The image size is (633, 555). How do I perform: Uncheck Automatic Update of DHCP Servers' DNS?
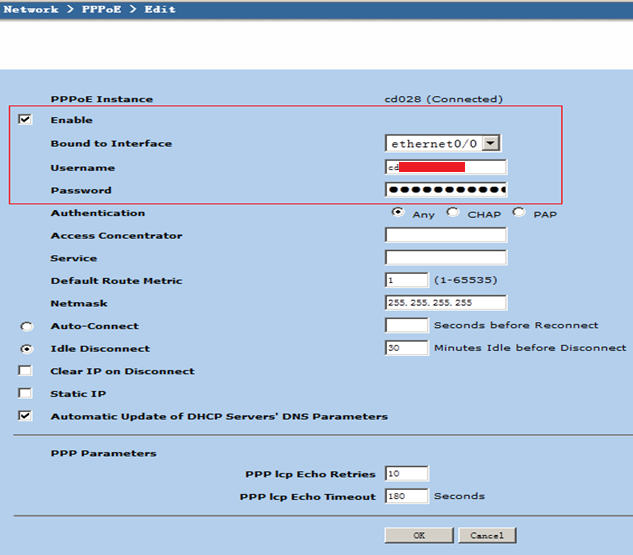pos(26,416)
